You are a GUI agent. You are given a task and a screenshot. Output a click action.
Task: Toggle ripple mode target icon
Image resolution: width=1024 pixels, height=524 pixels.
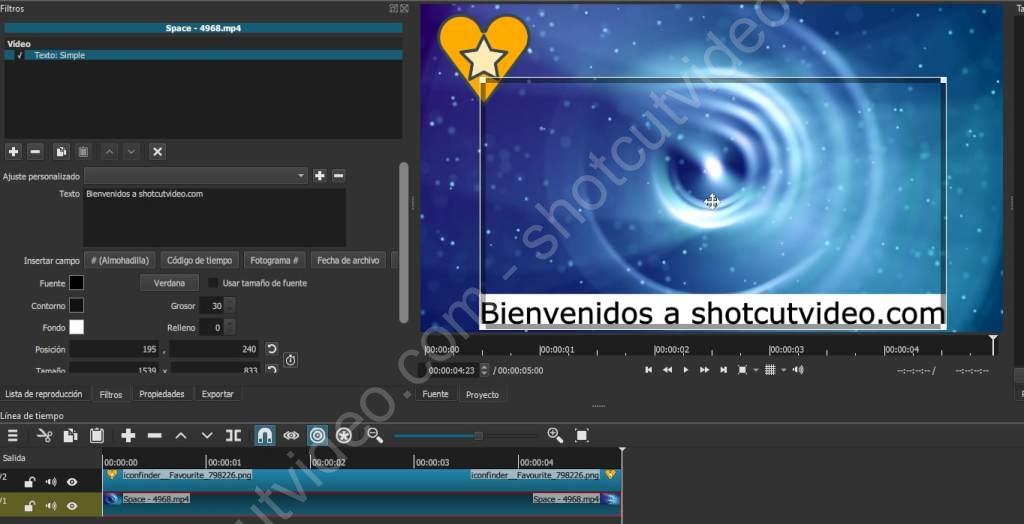(317, 436)
